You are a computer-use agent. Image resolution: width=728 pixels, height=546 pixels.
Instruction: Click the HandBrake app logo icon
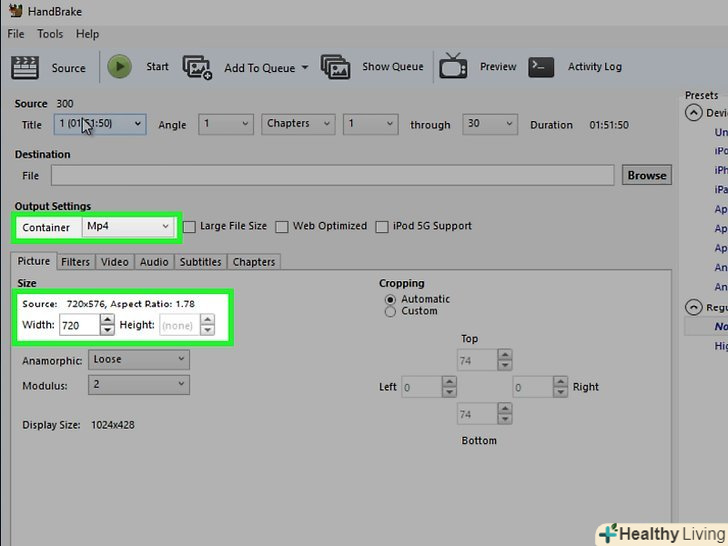coord(15,10)
